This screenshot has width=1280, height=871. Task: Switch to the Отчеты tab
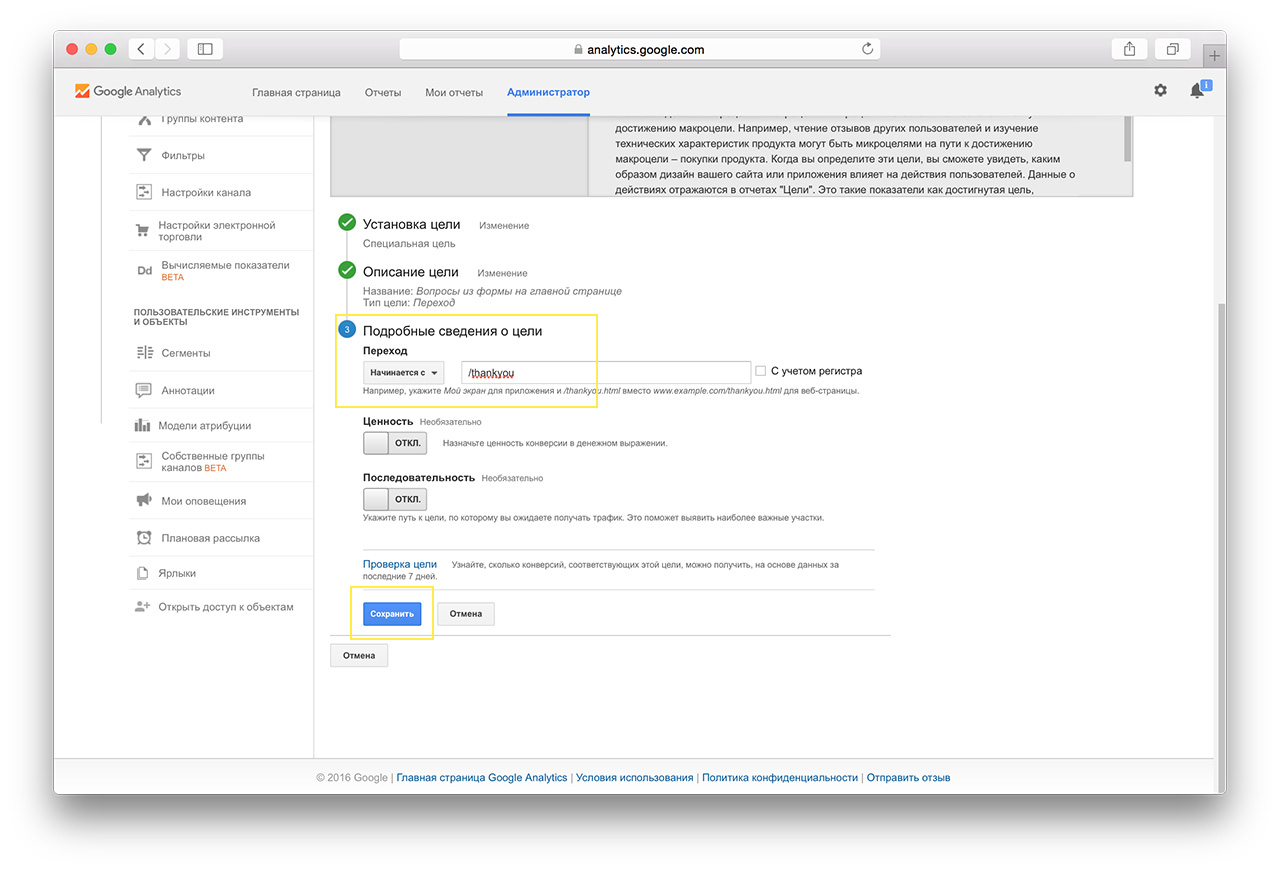point(383,92)
